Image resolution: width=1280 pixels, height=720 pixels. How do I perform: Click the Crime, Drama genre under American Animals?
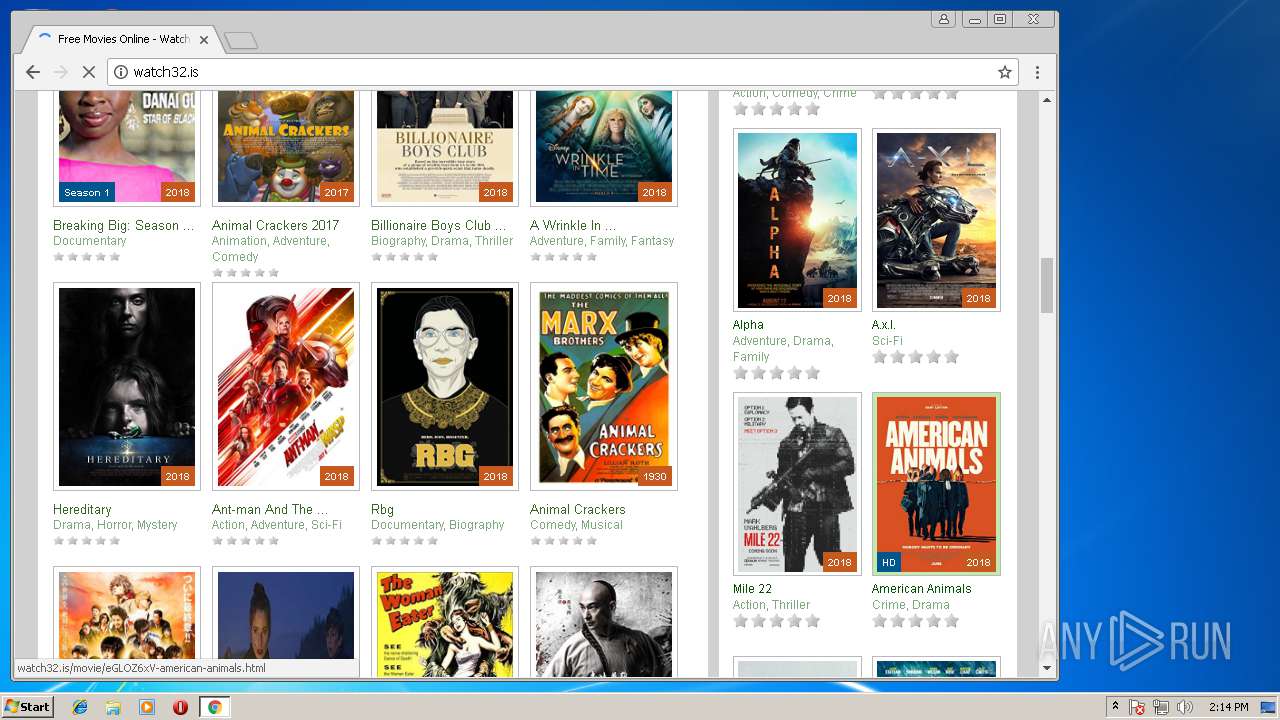pos(911,605)
